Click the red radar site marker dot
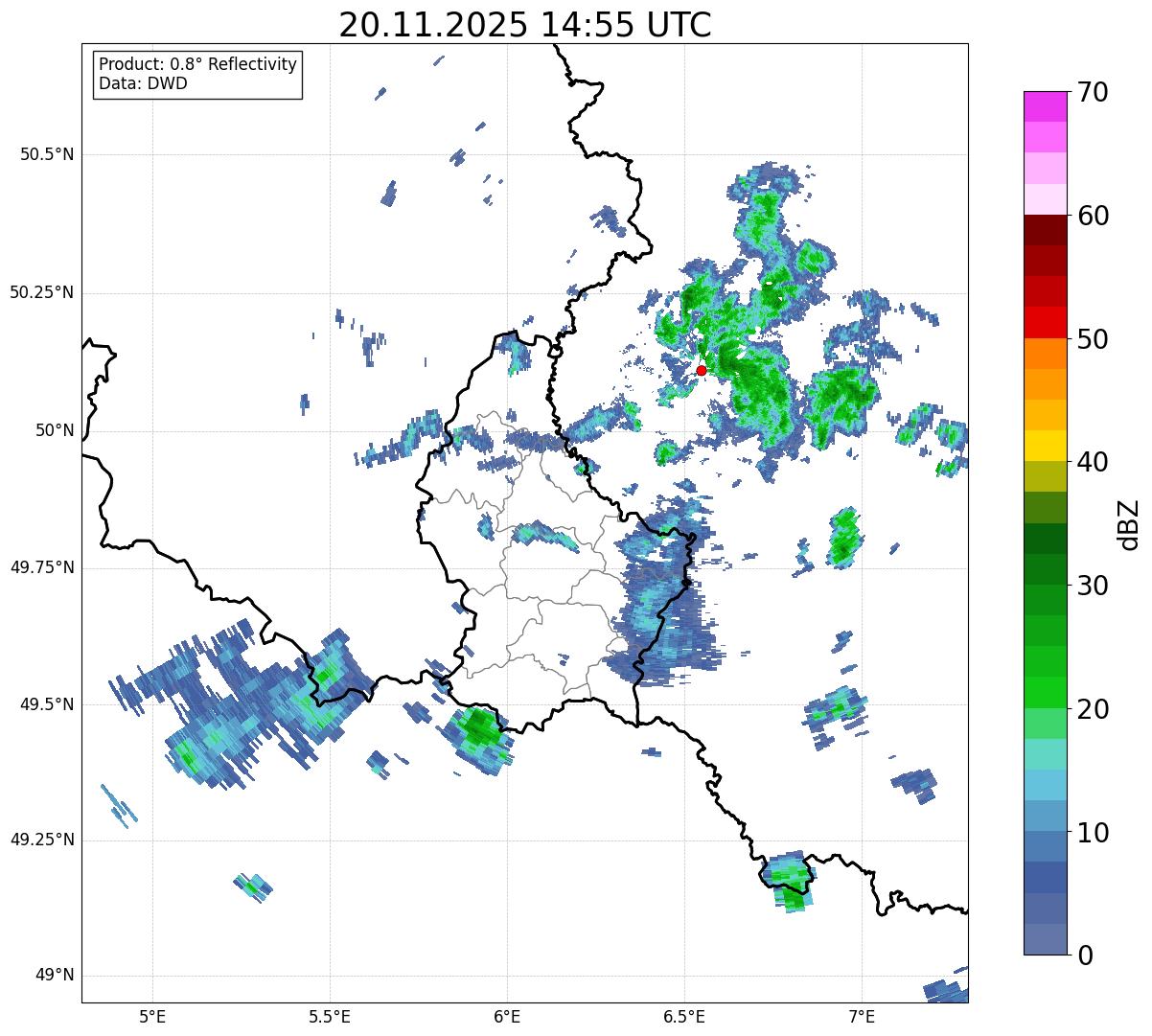 [702, 370]
